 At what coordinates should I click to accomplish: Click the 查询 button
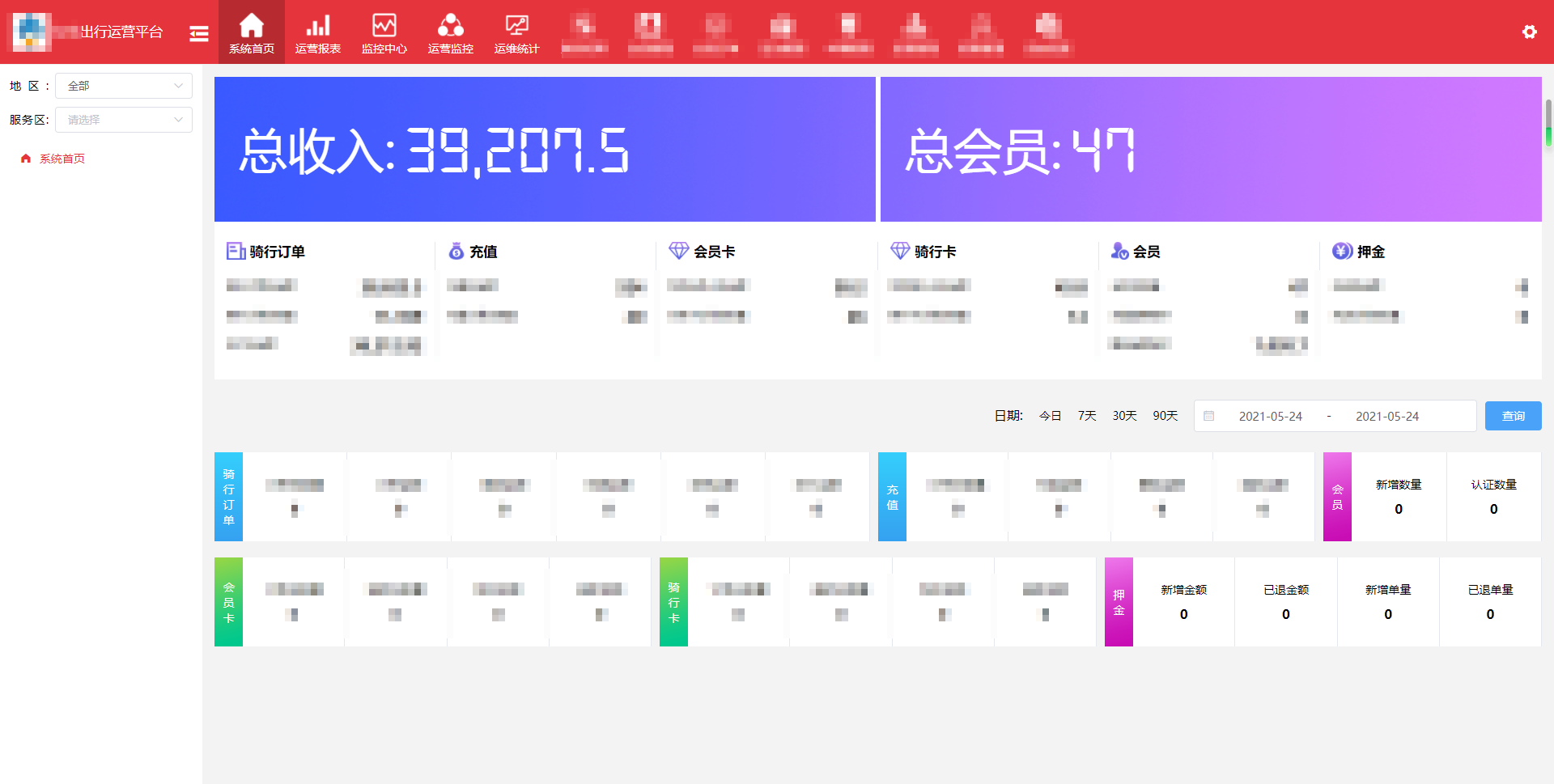(x=1513, y=416)
